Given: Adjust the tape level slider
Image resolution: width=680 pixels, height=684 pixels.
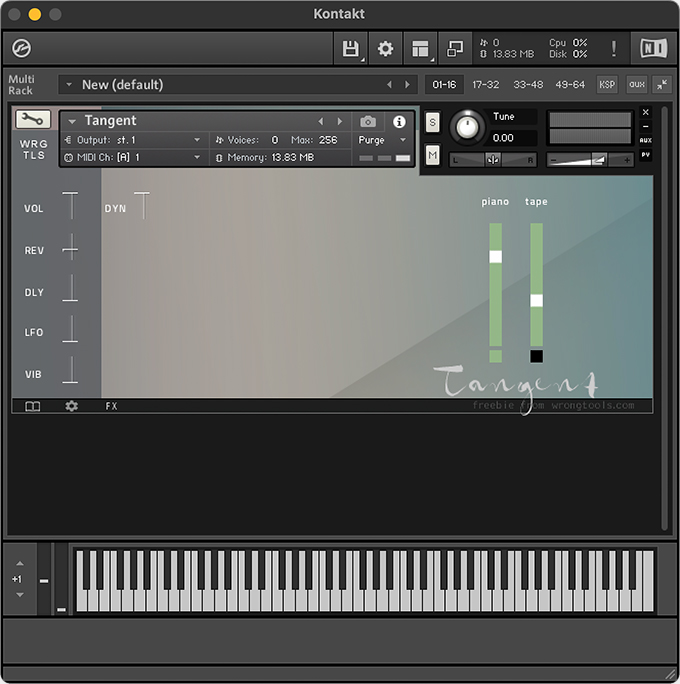Looking at the screenshot, I should 536,301.
